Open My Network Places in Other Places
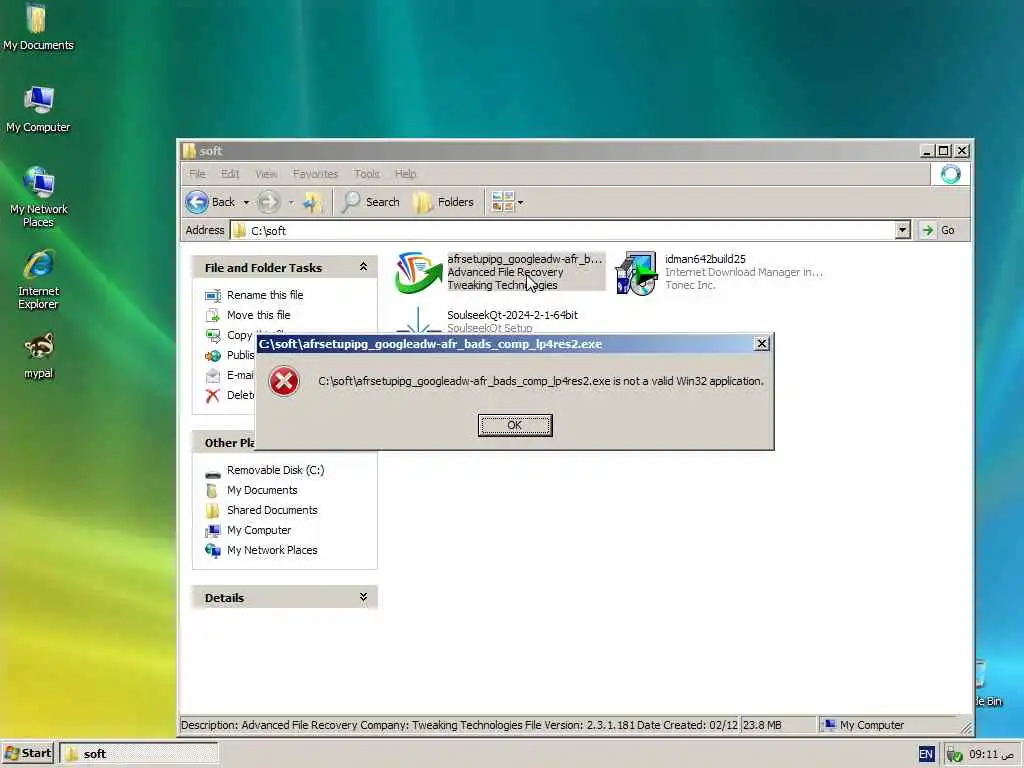1024x768 pixels. coord(272,551)
